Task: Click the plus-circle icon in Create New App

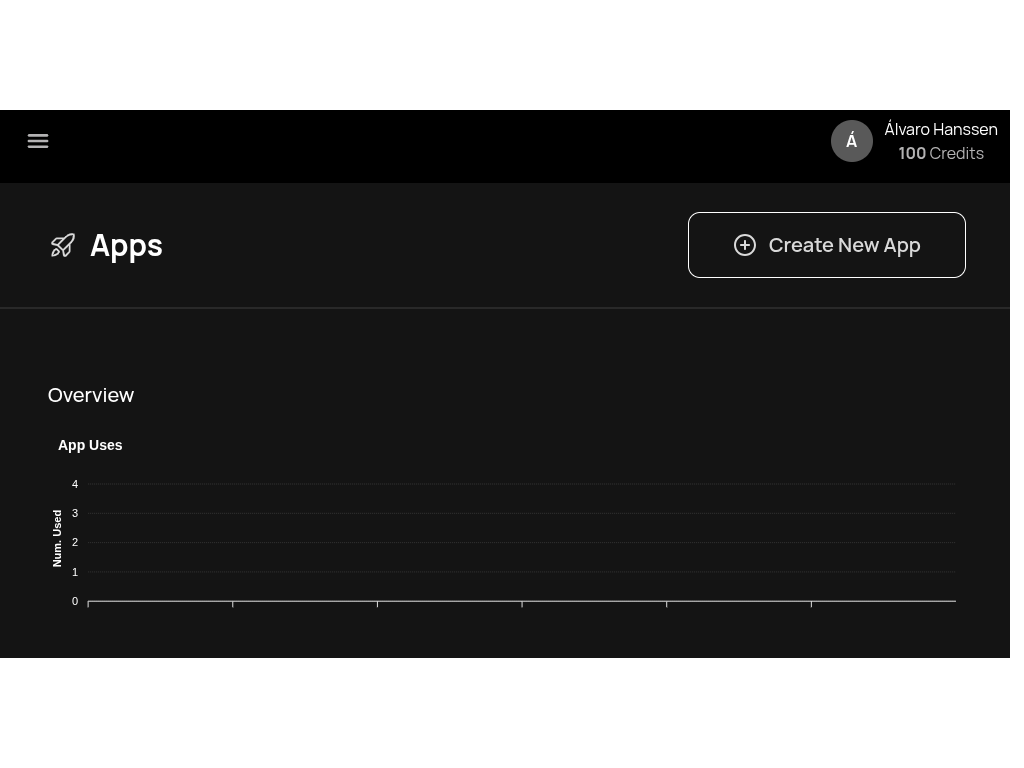Action: (745, 245)
